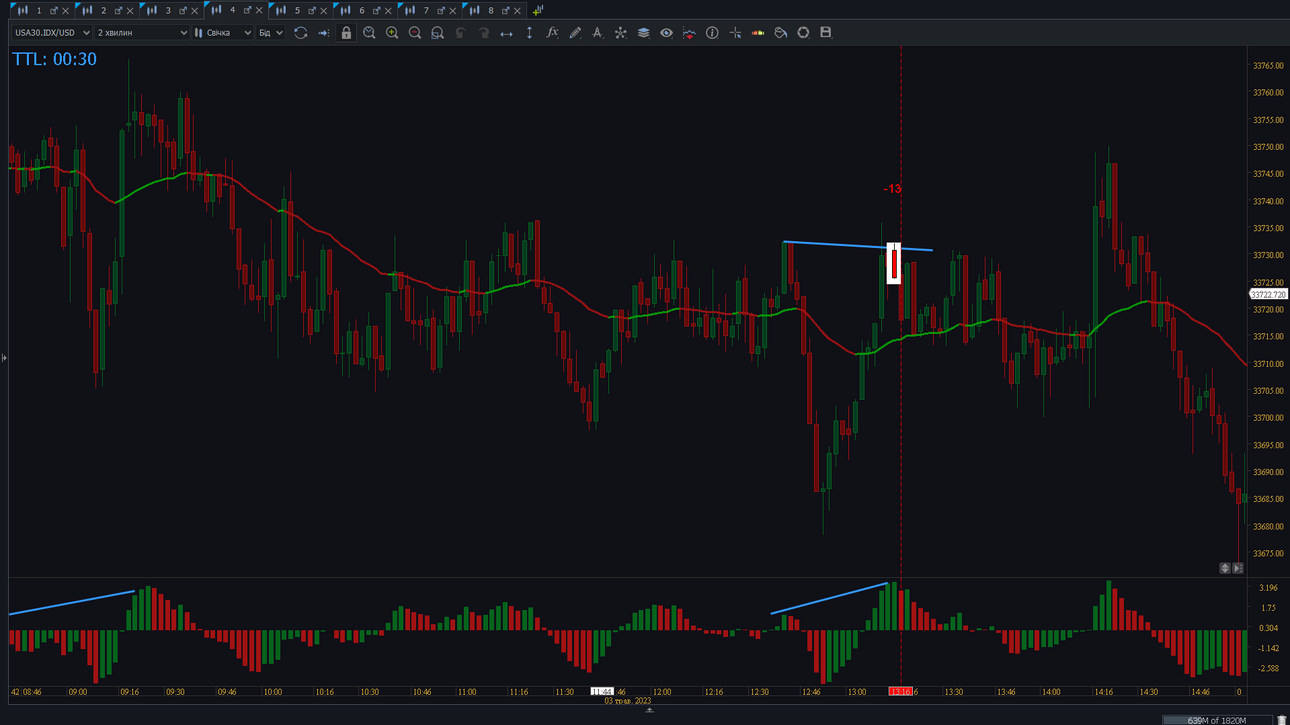Open the 'Бід' price side dropdown
This screenshot has width=1290, height=725.
[271, 33]
